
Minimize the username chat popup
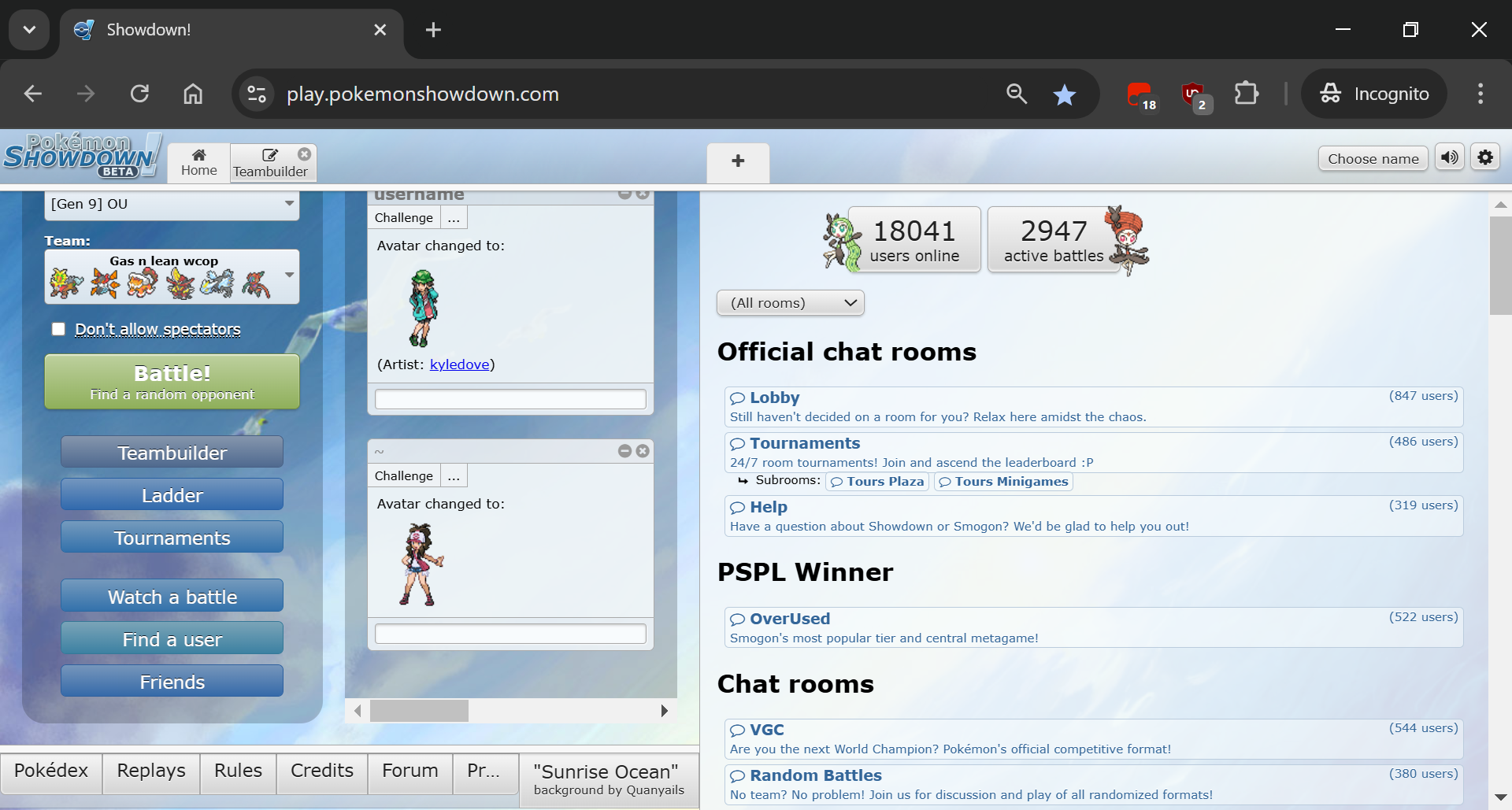(x=624, y=194)
